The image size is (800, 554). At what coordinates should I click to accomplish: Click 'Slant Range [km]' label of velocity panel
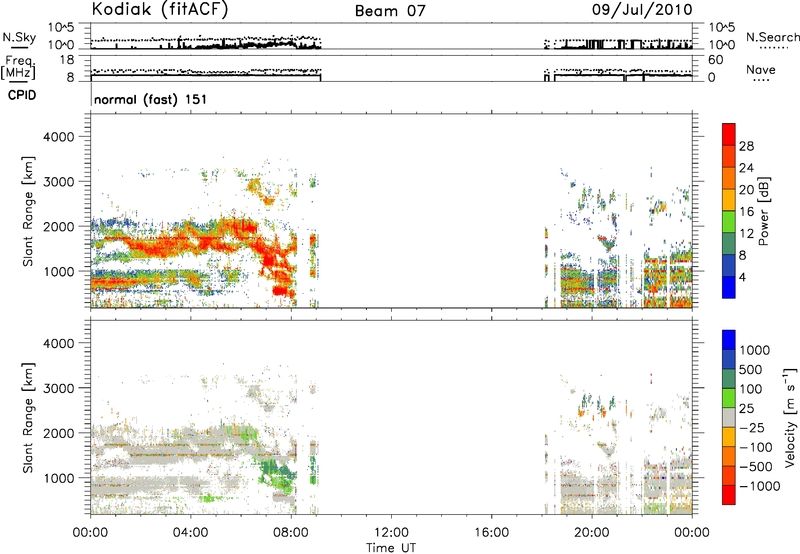(28, 418)
